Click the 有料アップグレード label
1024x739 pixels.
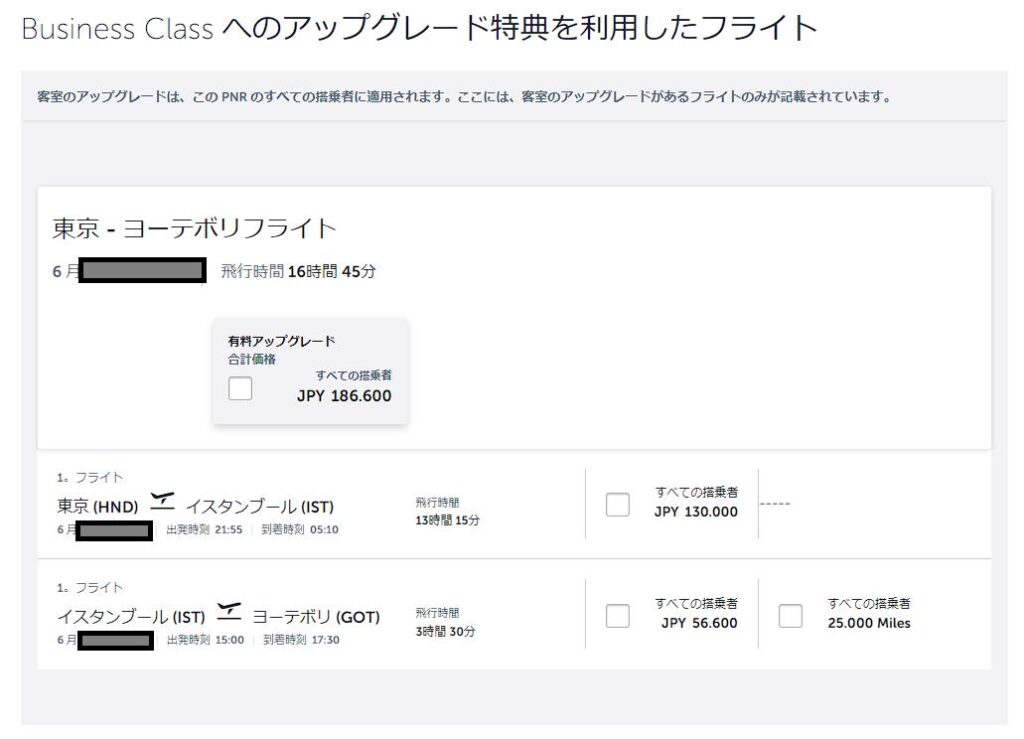click(x=281, y=341)
